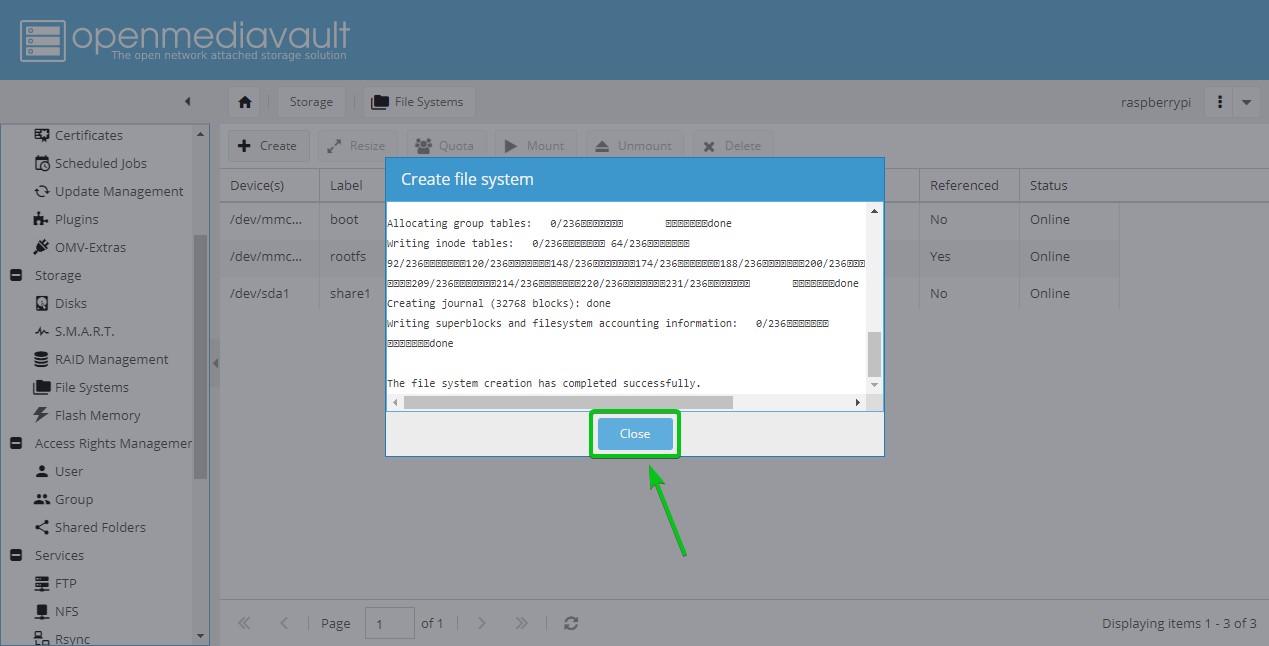The height and width of the screenshot is (646, 1269).
Task: Open OMV-Extras in the sidebar
Action: (91, 247)
